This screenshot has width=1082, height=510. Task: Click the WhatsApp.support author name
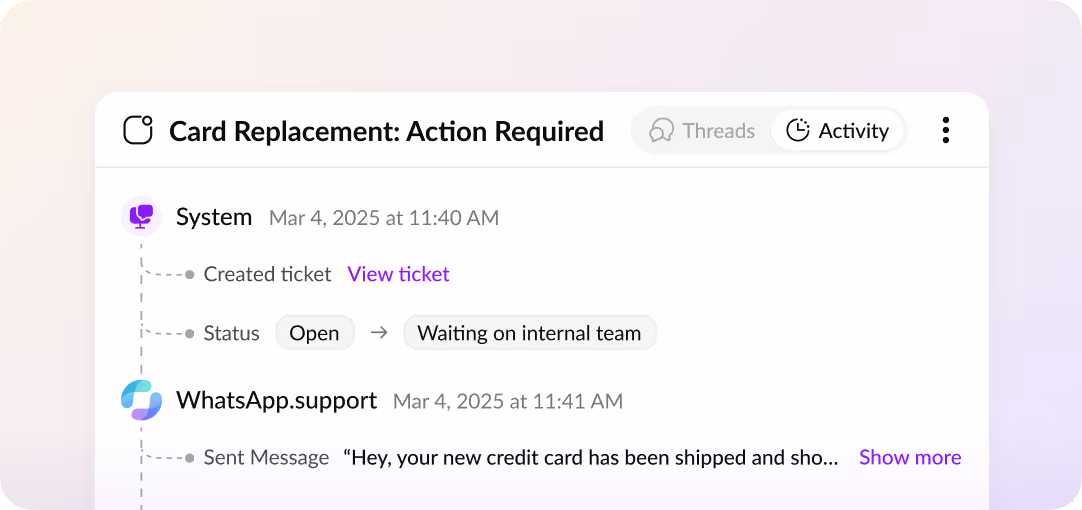pos(276,400)
